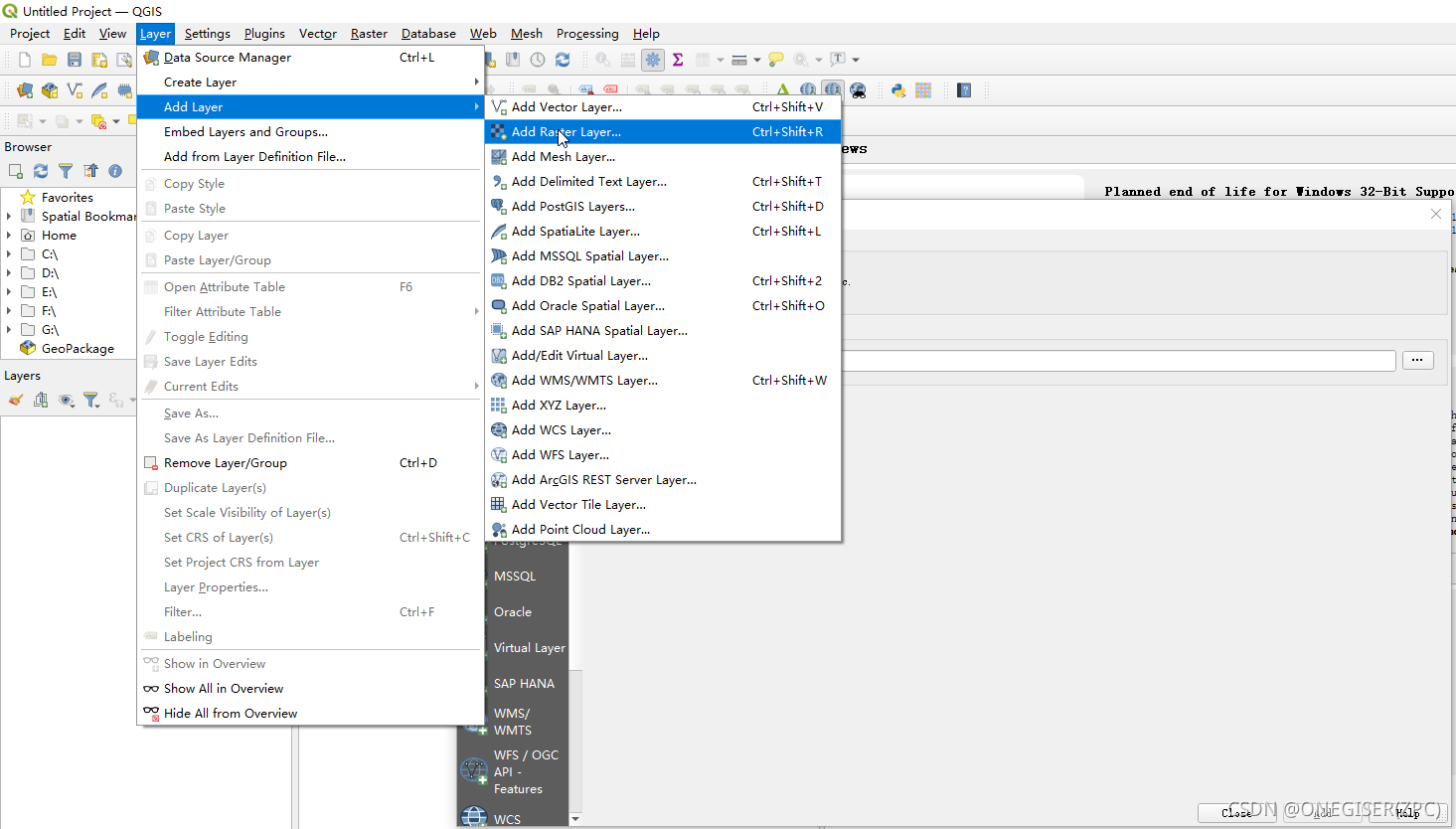1456x829 pixels.
Task: Click the browse ellipsis button in dialog
Action: tap(1417, 360)
